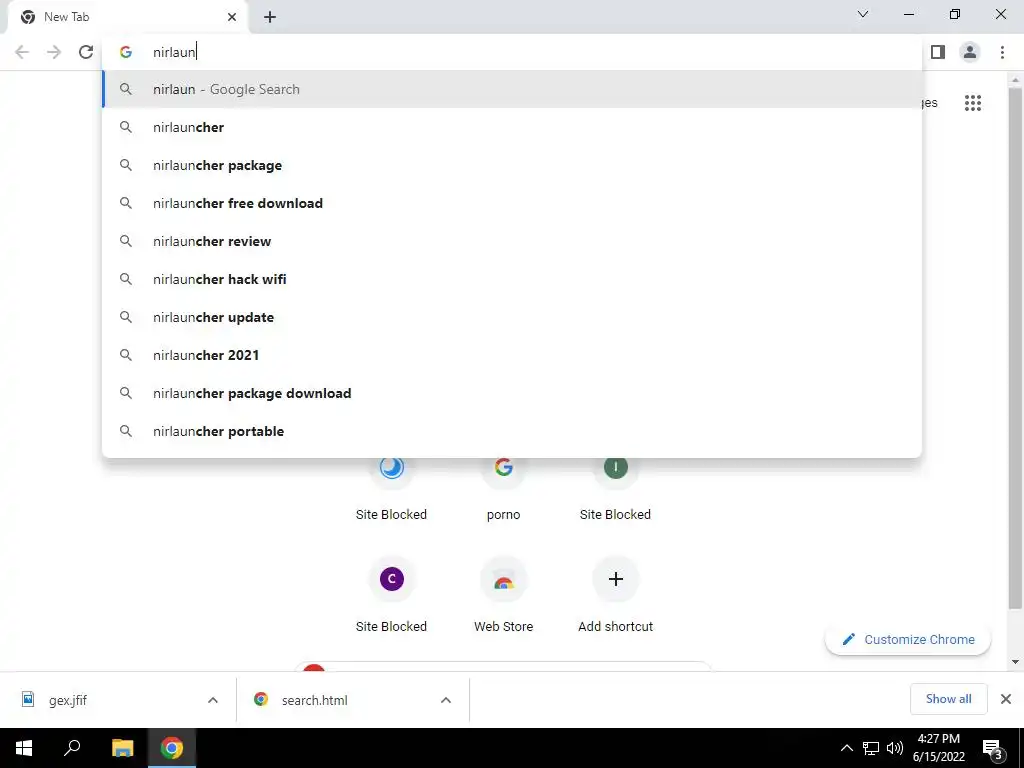Image resolution: width=1024 pixels, height=768 pixels.
Task: Click the address bar typed 'nirlaun'
Action: (512, 52)
